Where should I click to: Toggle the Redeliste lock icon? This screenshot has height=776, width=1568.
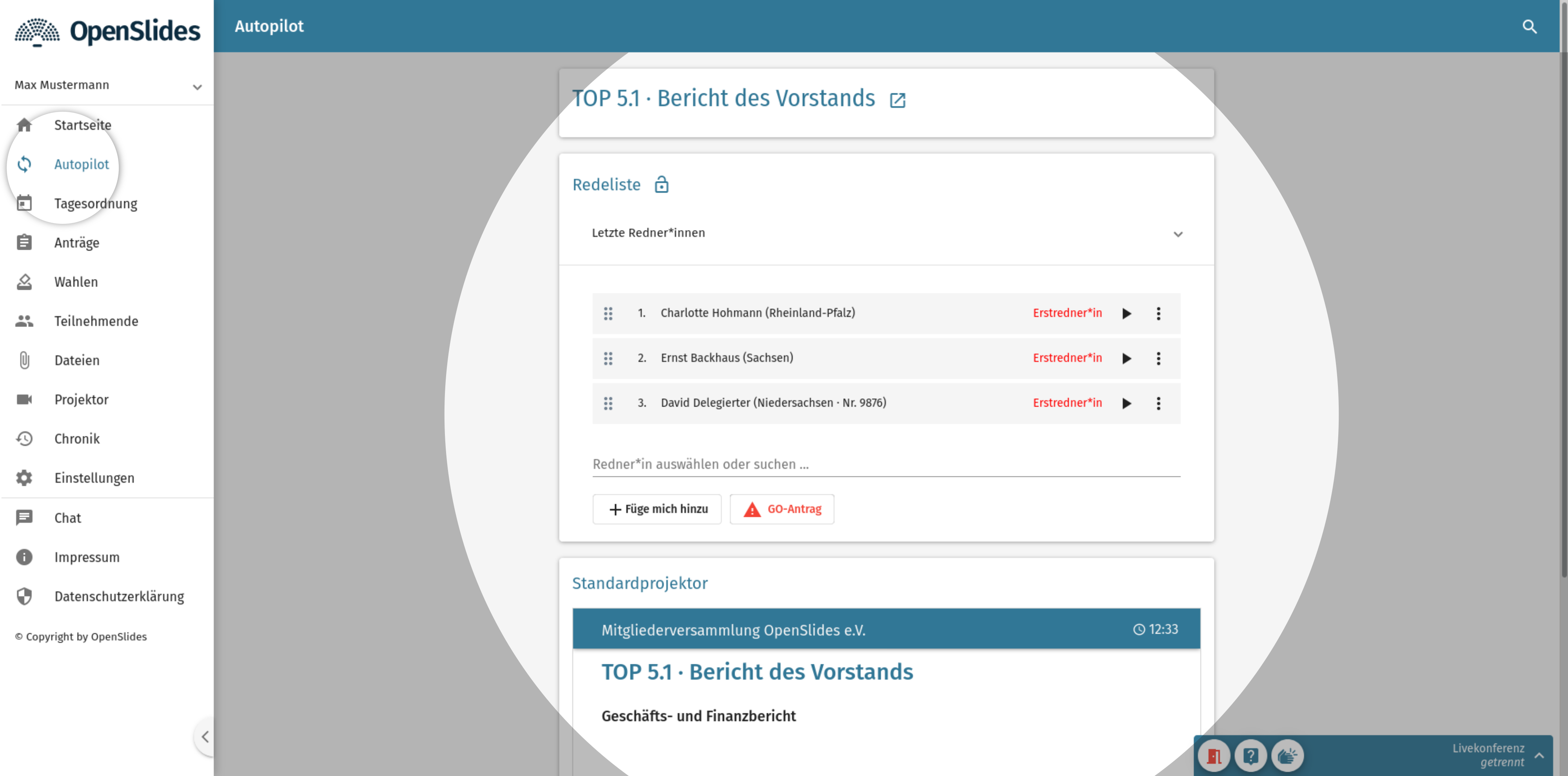pos(662,185)
